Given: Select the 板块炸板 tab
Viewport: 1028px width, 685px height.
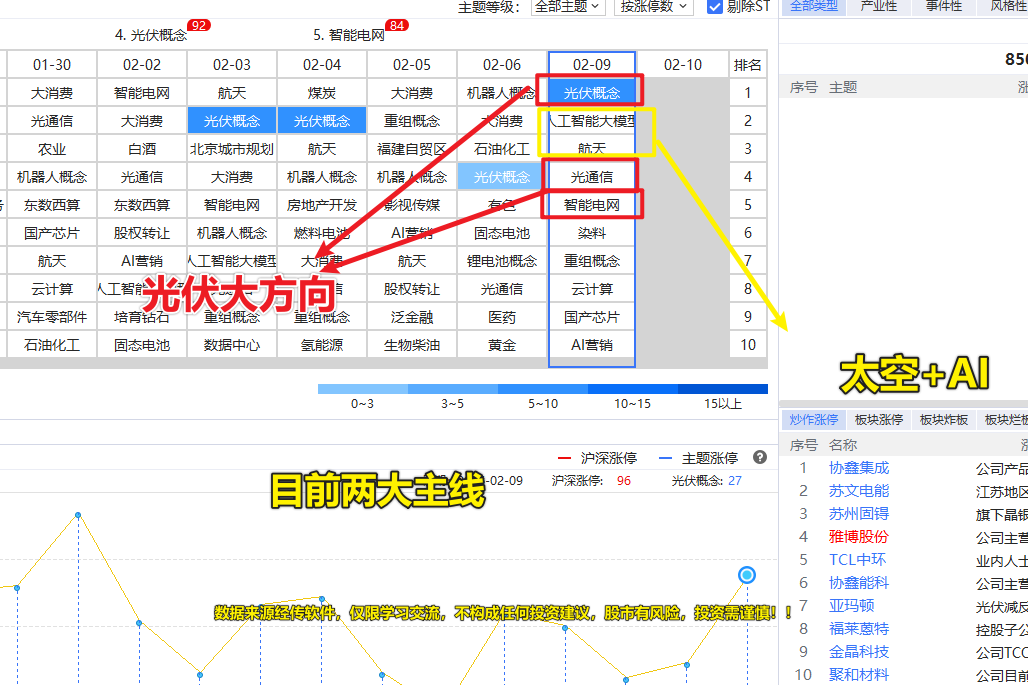Looking at the screenshot, I should click(x=944, y=420).
